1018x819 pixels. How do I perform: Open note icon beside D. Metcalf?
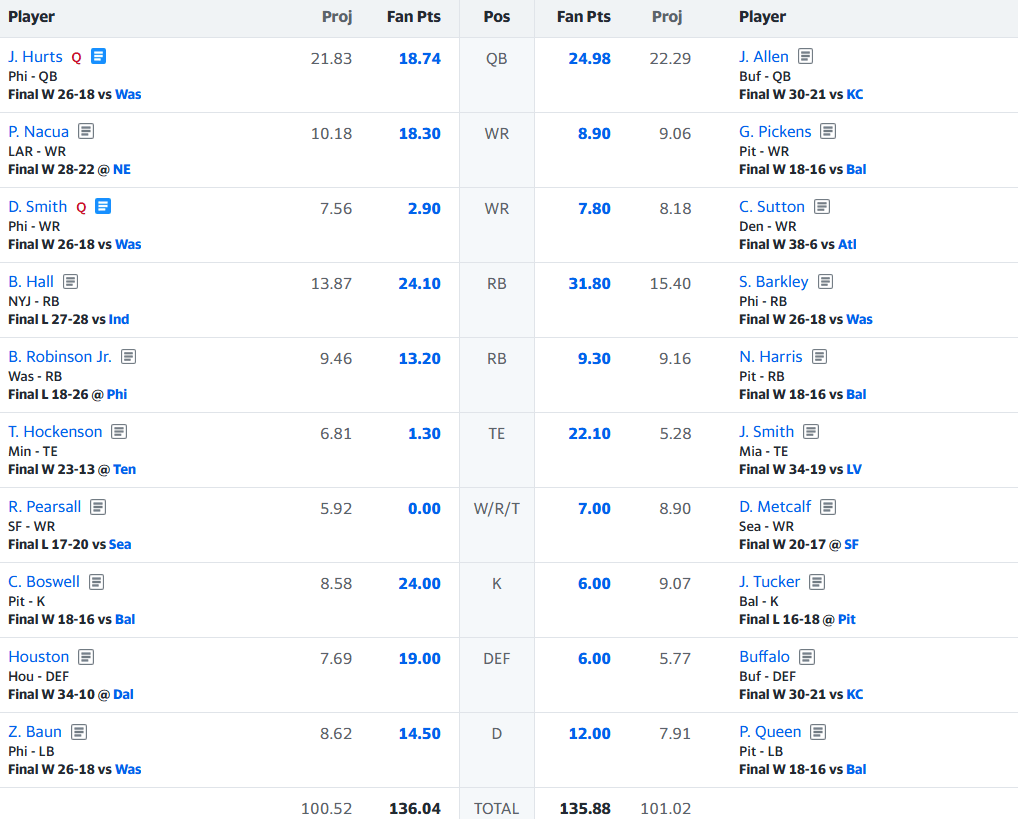click(x=828, y=507)
